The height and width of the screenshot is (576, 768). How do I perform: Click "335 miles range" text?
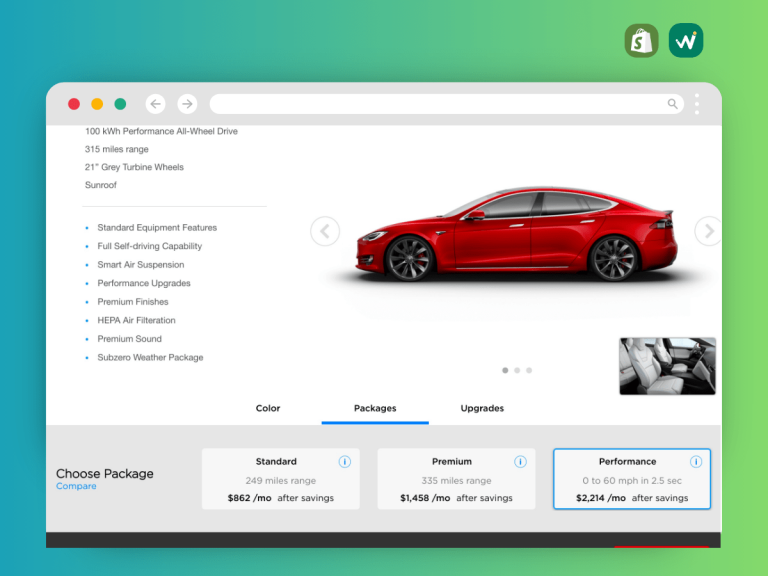tap(456, 480)
